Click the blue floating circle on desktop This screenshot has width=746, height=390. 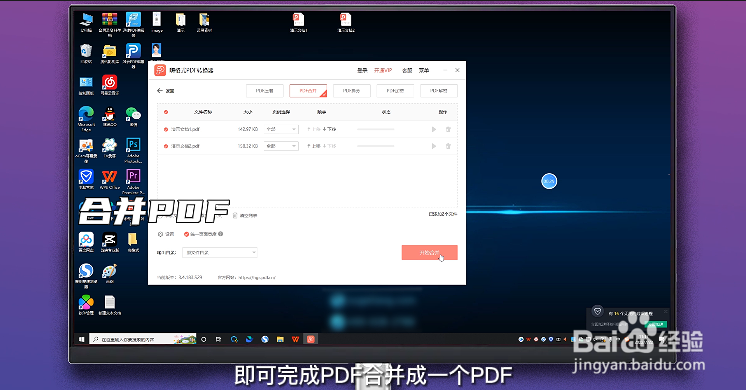click(549, 181)
